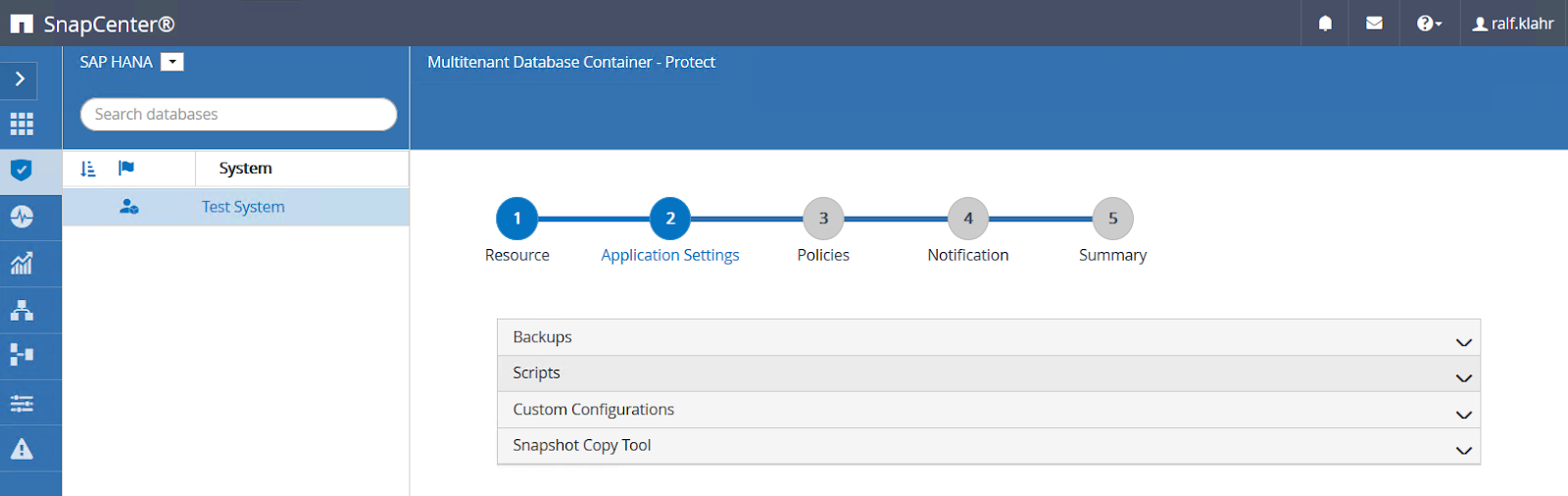1568x496 pixels.
Task: Click the Scripts section title
Action: click(x=537, y=373)
